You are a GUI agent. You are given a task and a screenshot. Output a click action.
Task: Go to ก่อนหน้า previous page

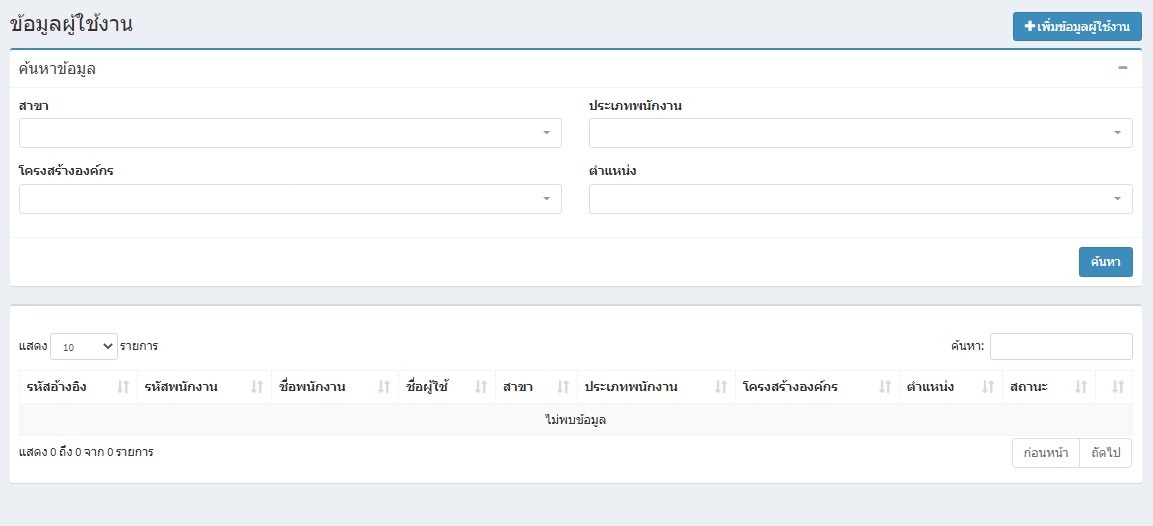(1046, 452)
